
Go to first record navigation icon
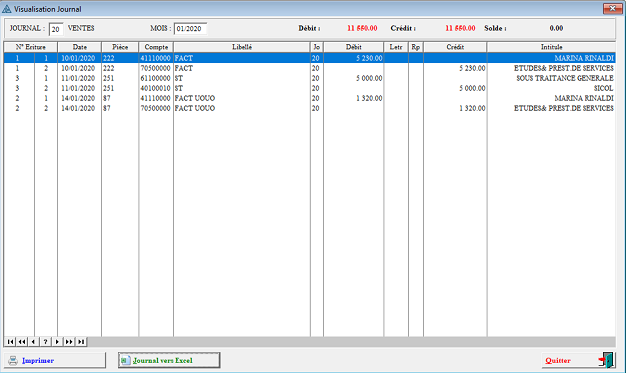(x=10, y=342)
